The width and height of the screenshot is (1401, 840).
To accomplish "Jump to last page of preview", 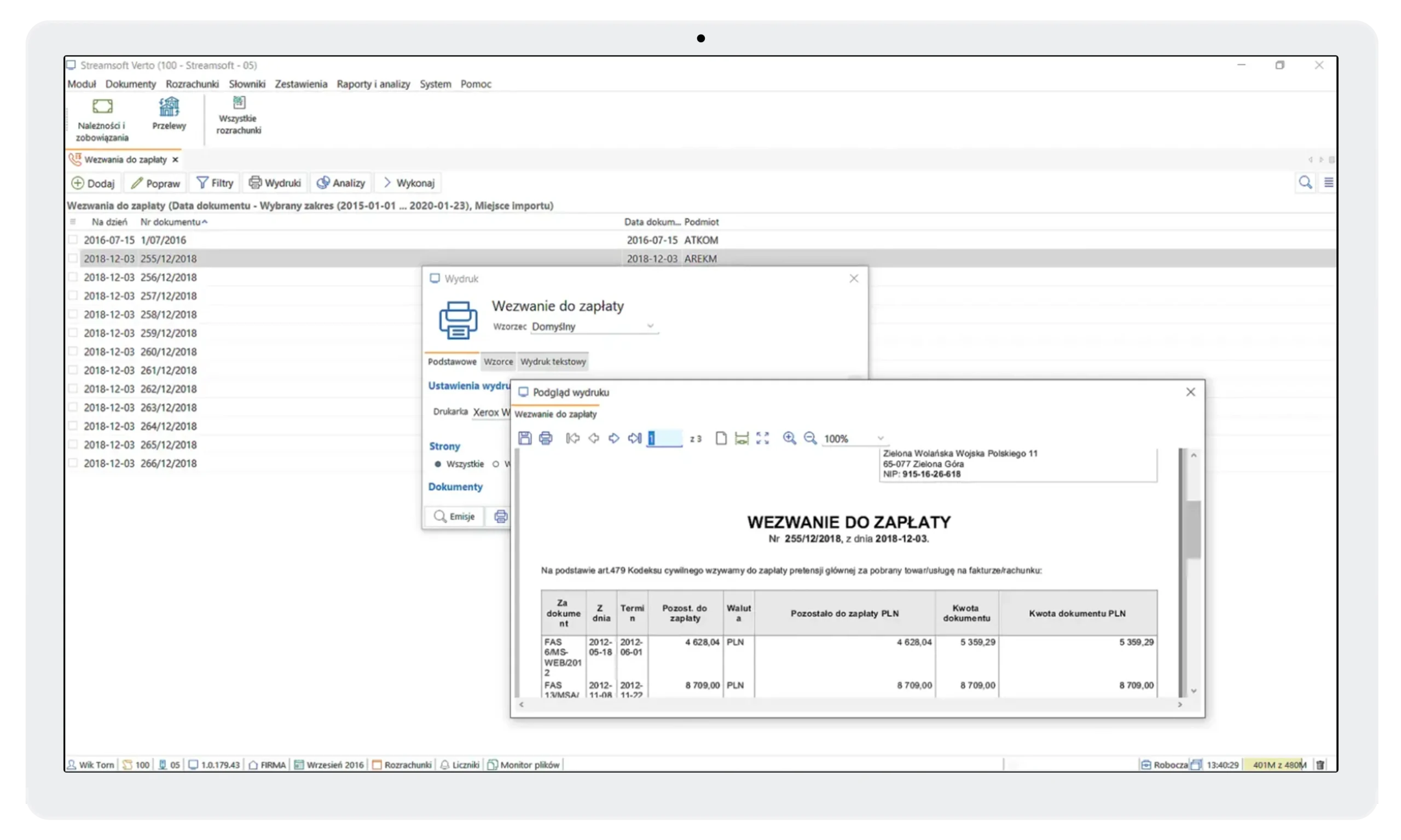I will pos(634,438).
